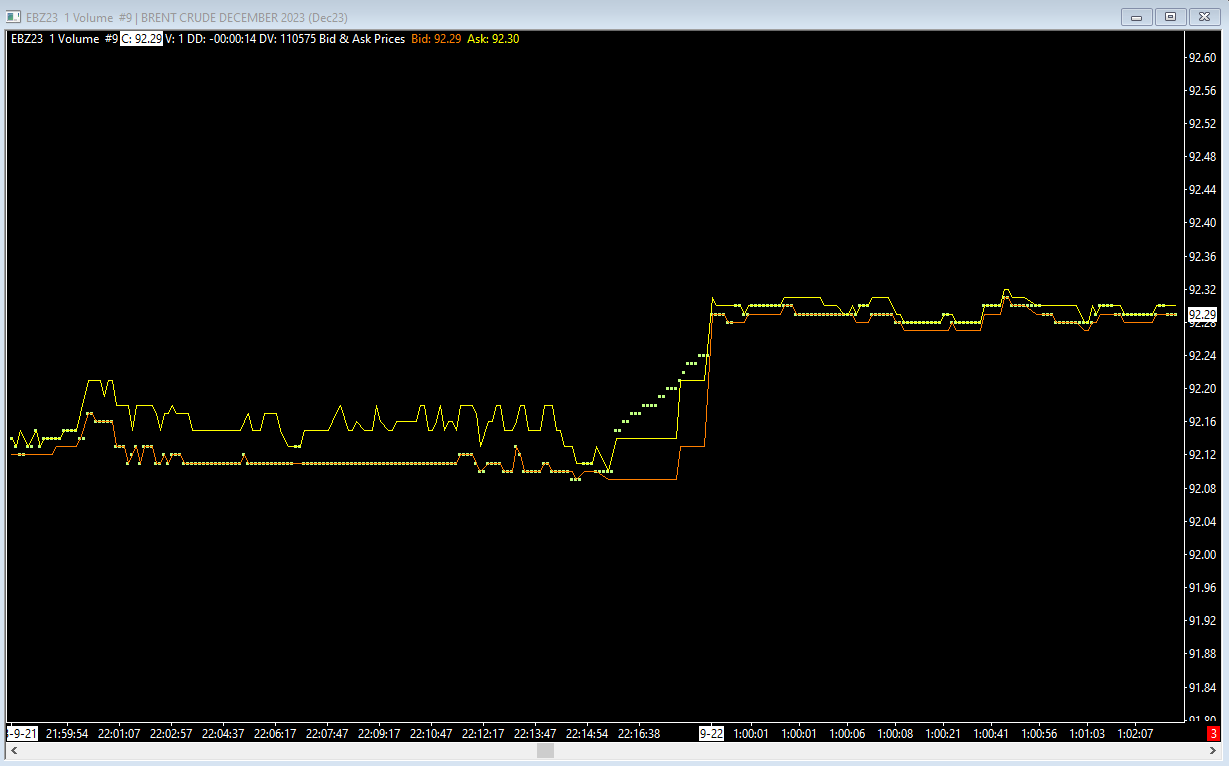Viewport: 1229px width, 766px height.
Task: Click the 92.52 price scale label
Action: click(1201, 124)
